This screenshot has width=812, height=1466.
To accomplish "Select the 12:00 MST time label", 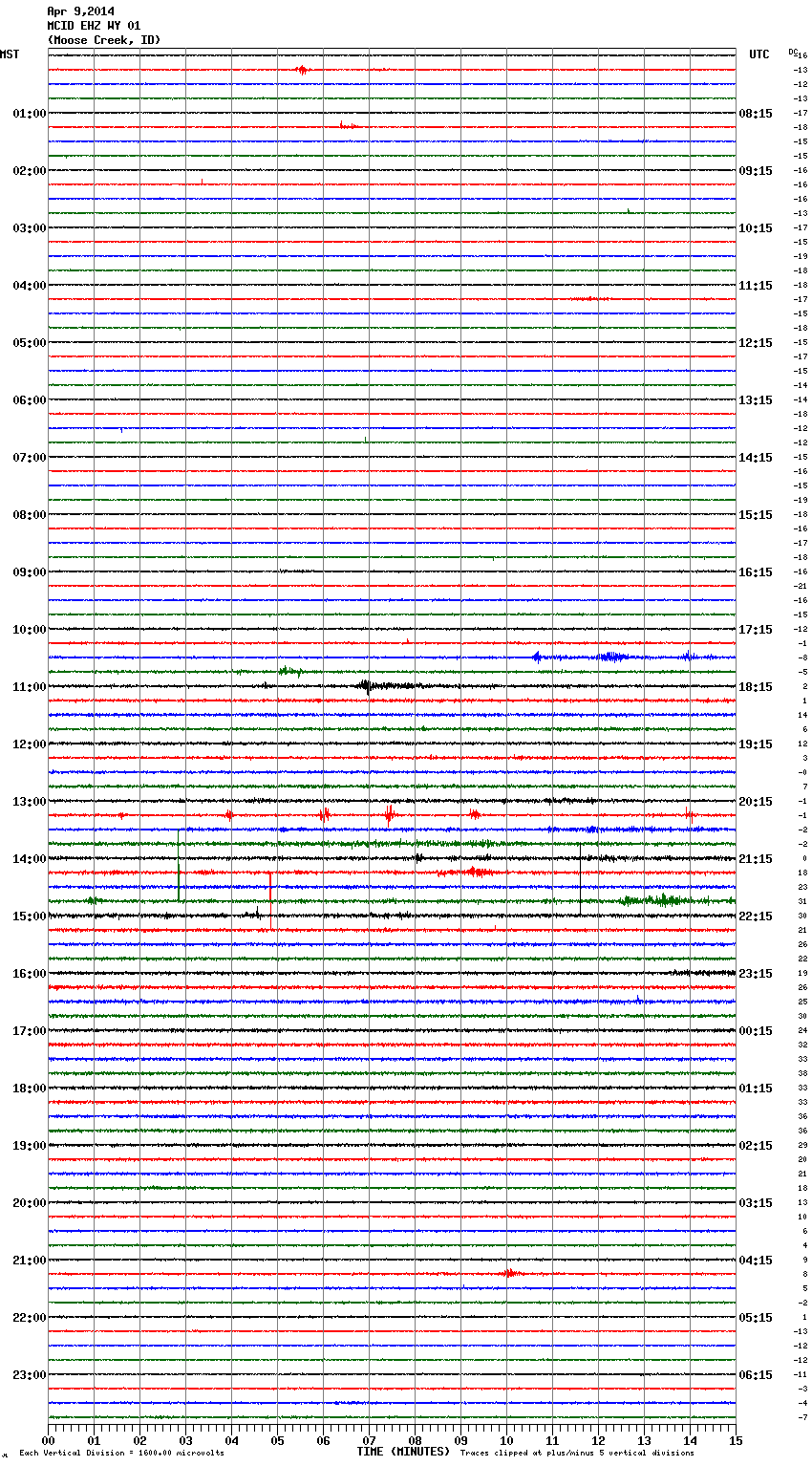I will (30, 744).
